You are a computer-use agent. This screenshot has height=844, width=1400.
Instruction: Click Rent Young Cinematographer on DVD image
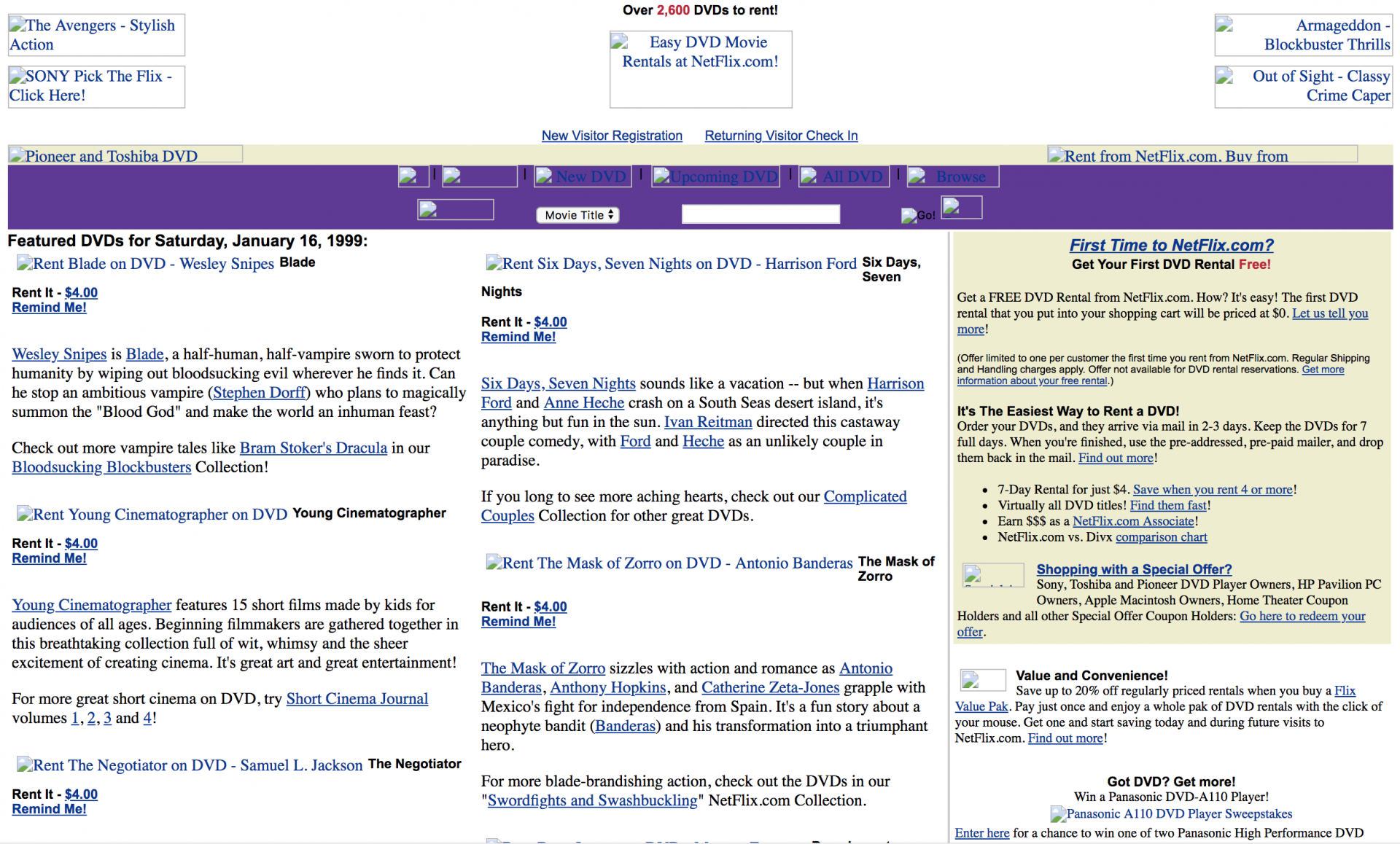[x=152, y=515]
